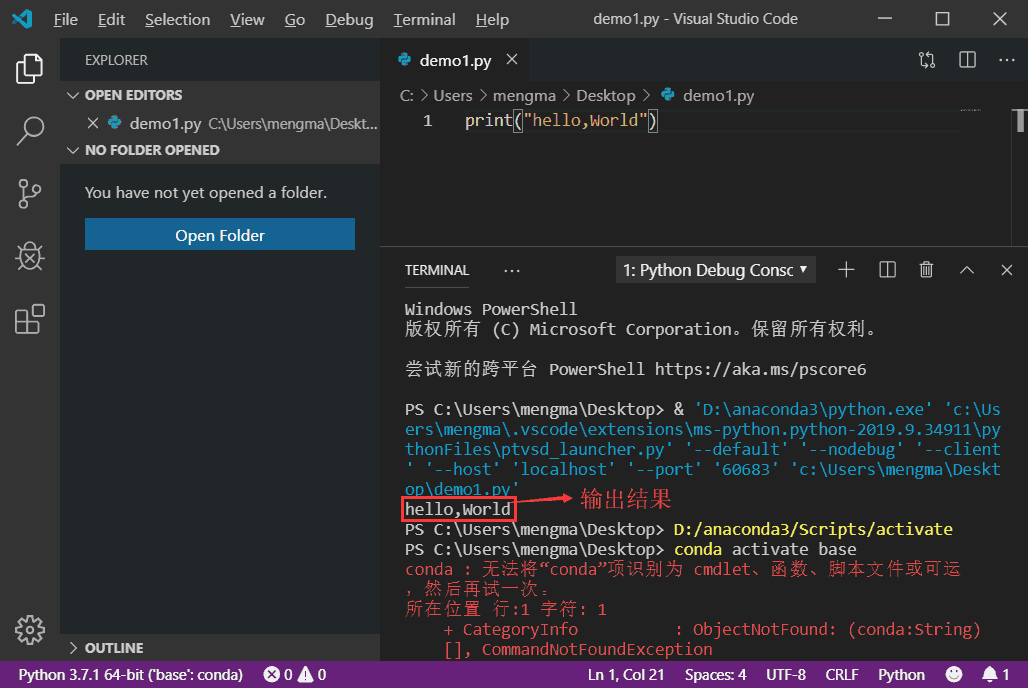This screenshot has height=688, width=1028.
Task: Click the Open Folder button
Action: coord(219,234)
